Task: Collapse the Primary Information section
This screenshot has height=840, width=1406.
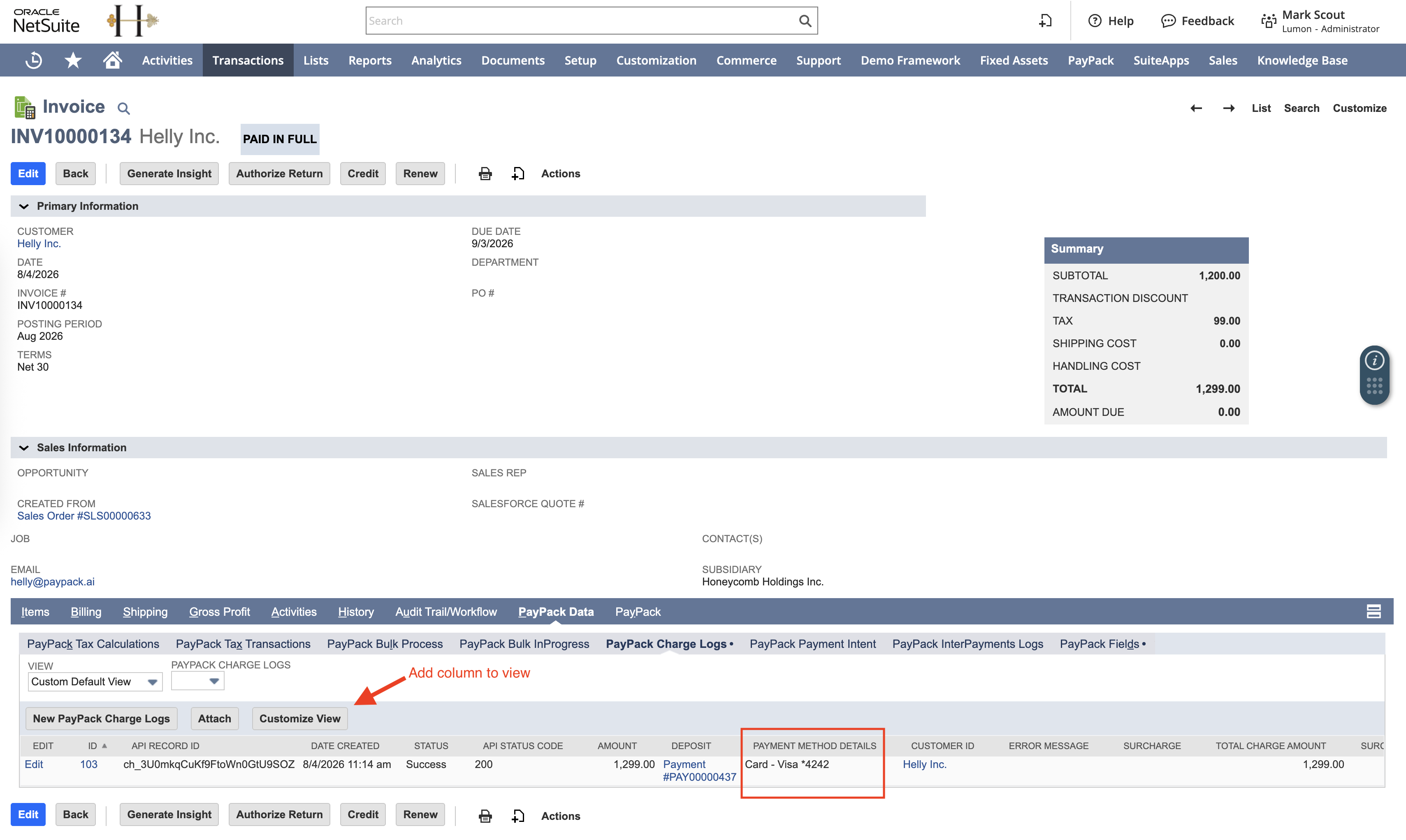Action: [x=24, y=206]
